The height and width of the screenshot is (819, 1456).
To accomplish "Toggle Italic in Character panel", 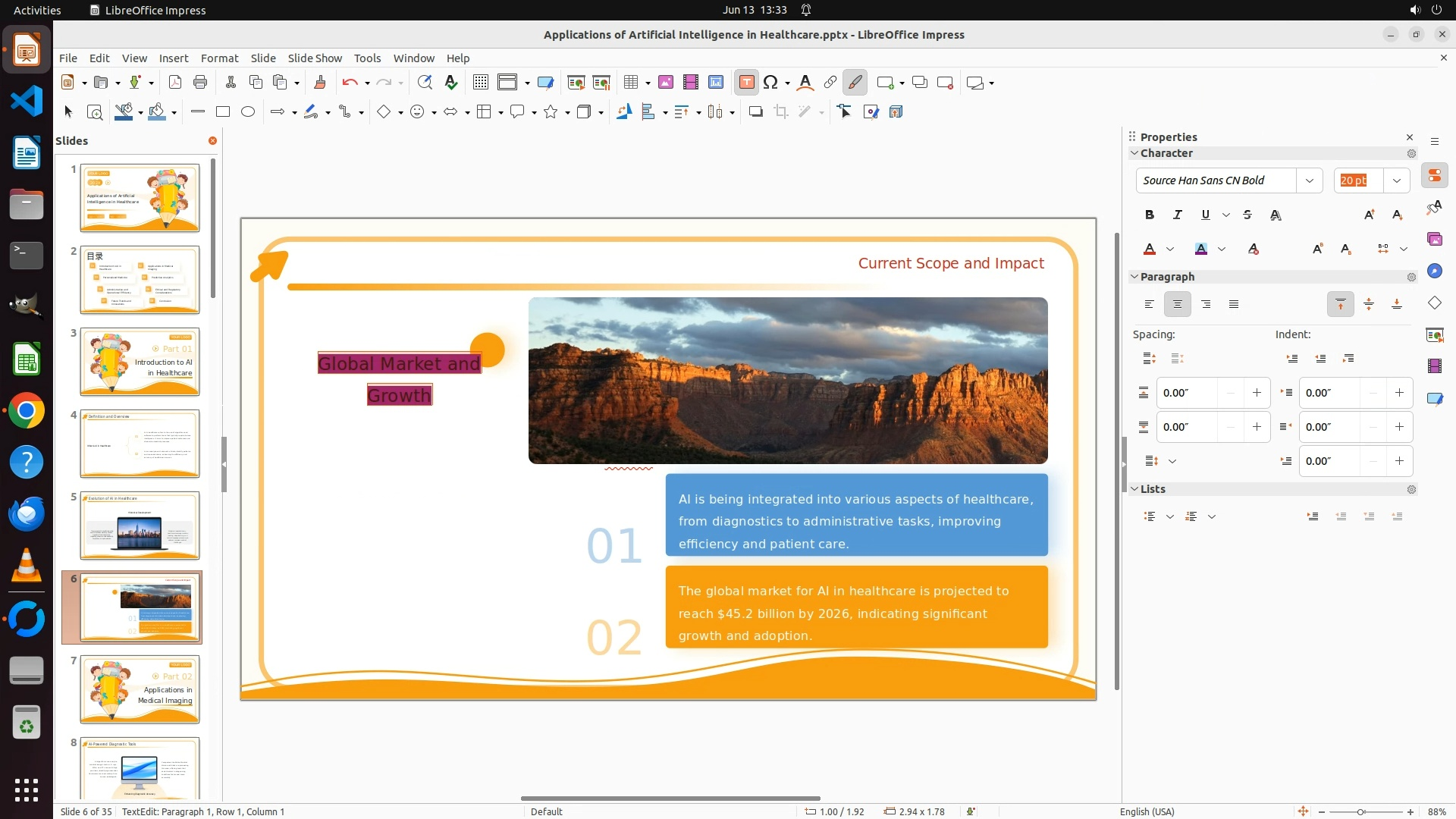I will [x=1178, y=215].
